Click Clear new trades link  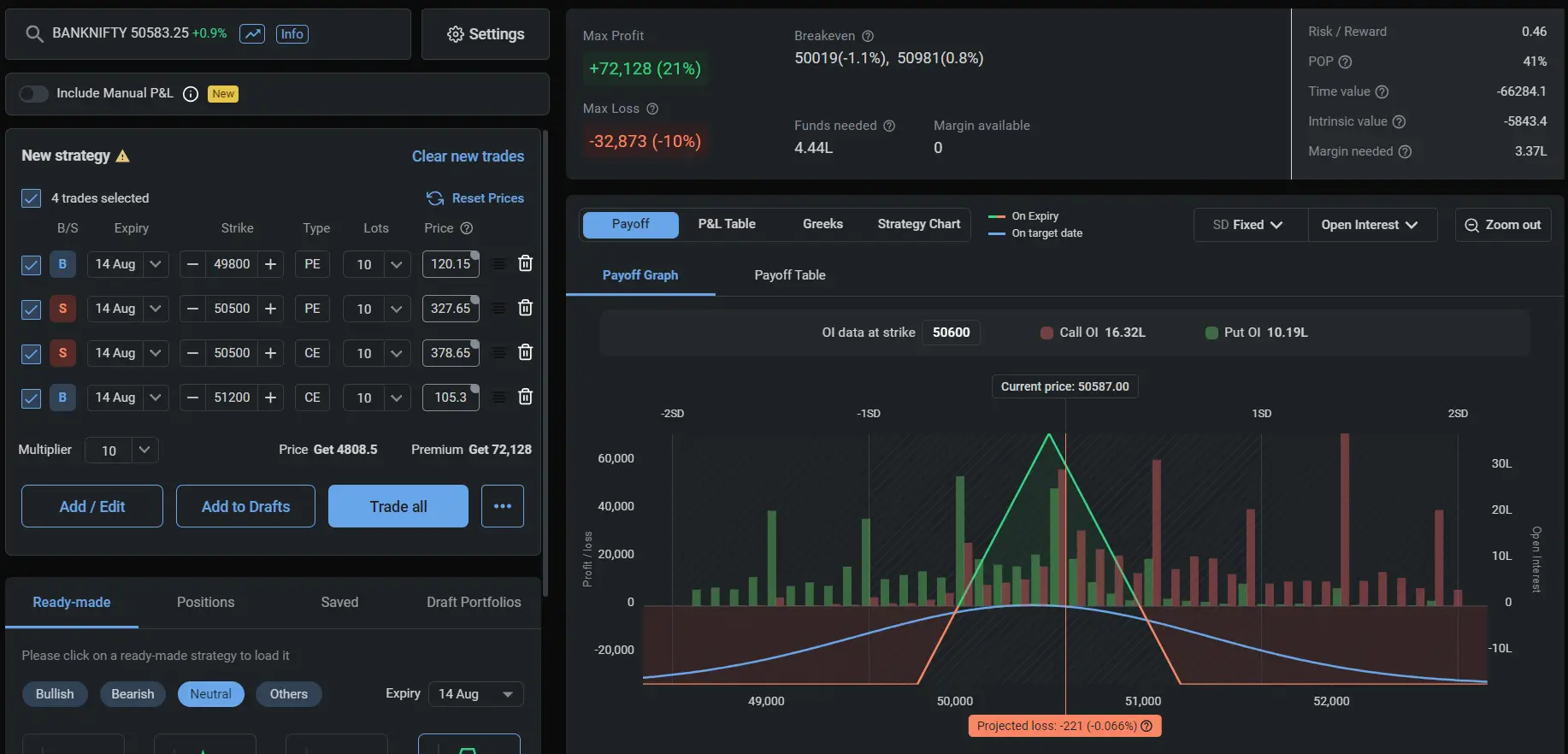pyautogui.click(x=468, y=156)
